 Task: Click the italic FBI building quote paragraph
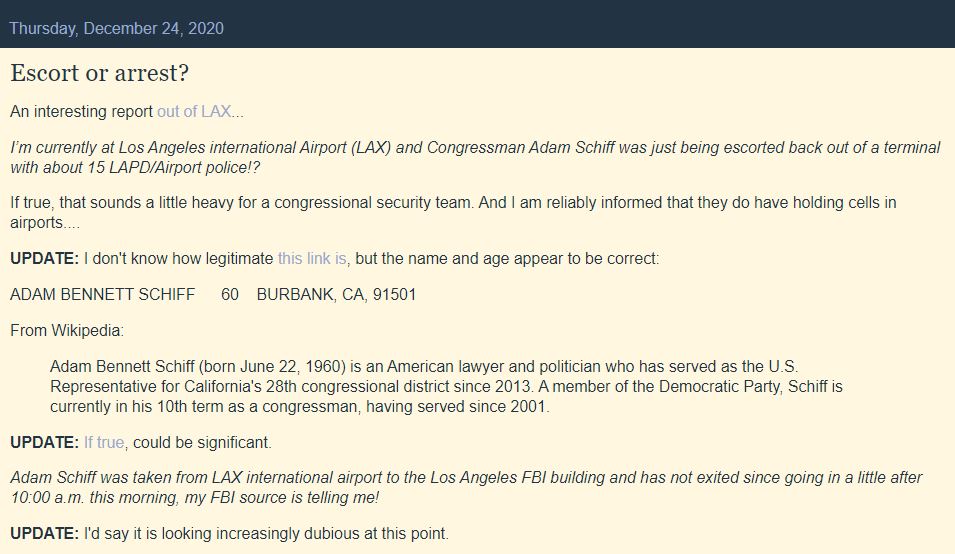(x=467, y=487)
